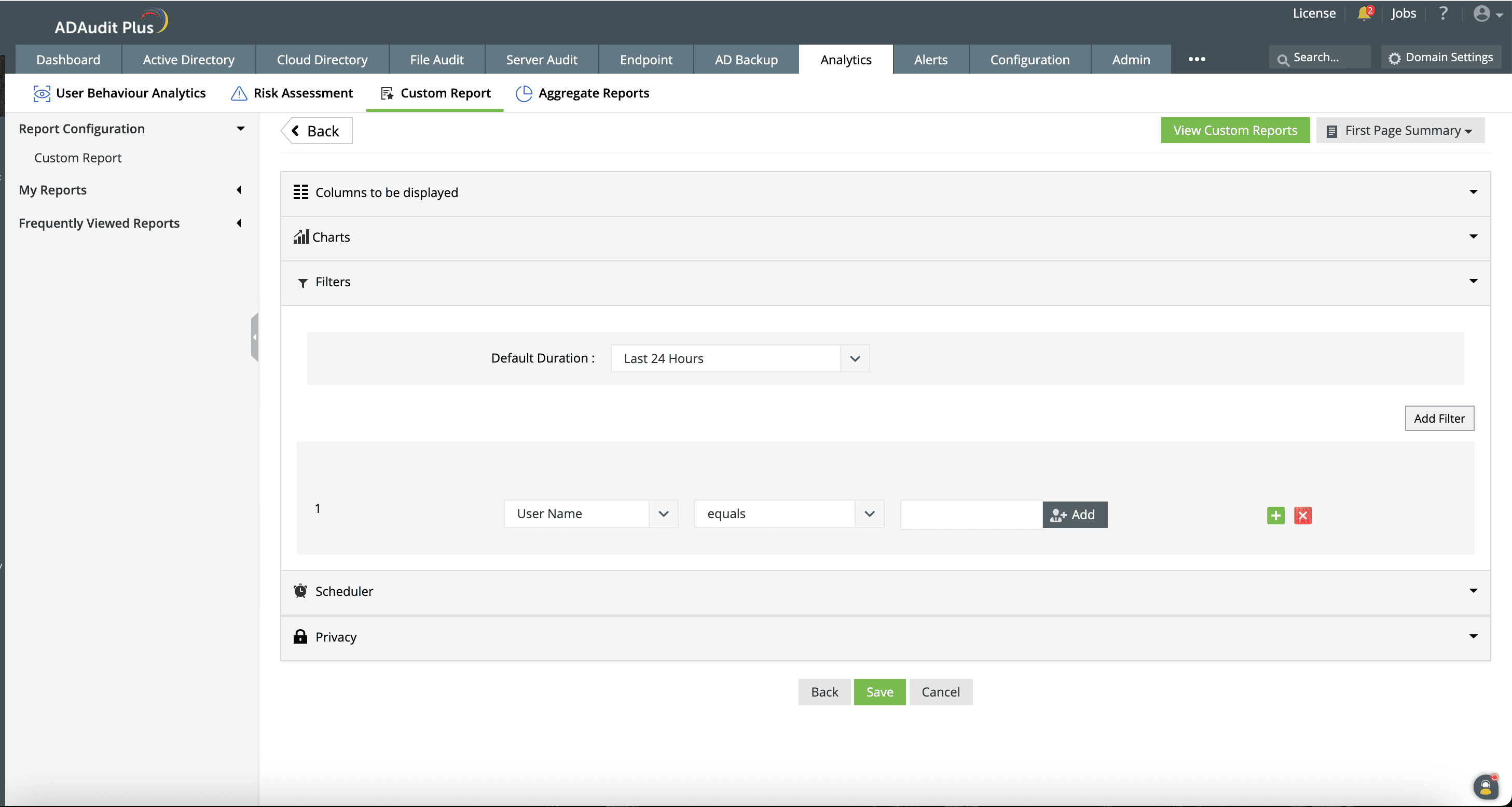Click the View Custom Reports button
Image resolution: width=1512 pixels, height=807 pixels.
pyautogui.click(x=1234, y=130)
